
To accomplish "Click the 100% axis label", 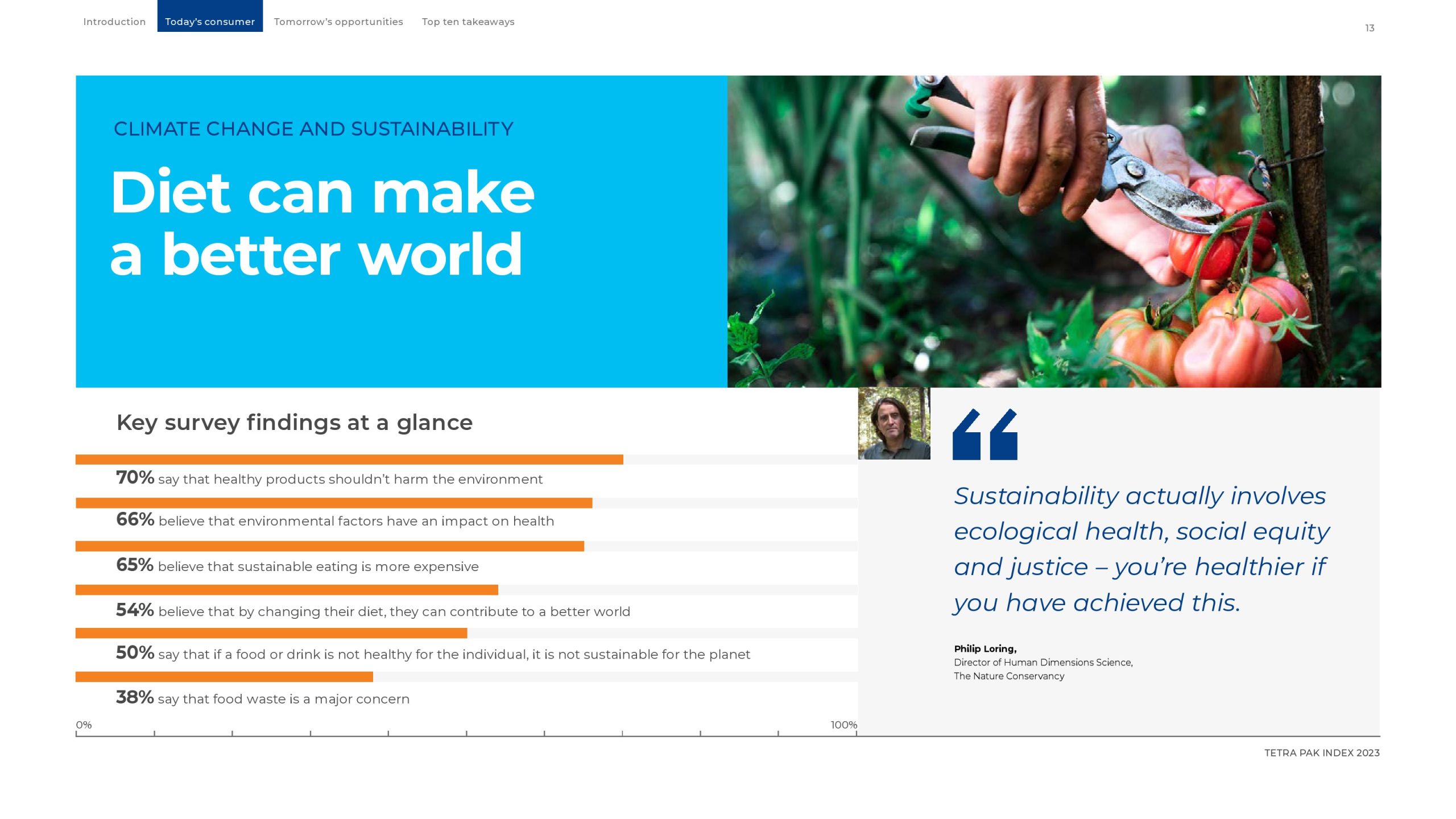I will click(843, 725).
